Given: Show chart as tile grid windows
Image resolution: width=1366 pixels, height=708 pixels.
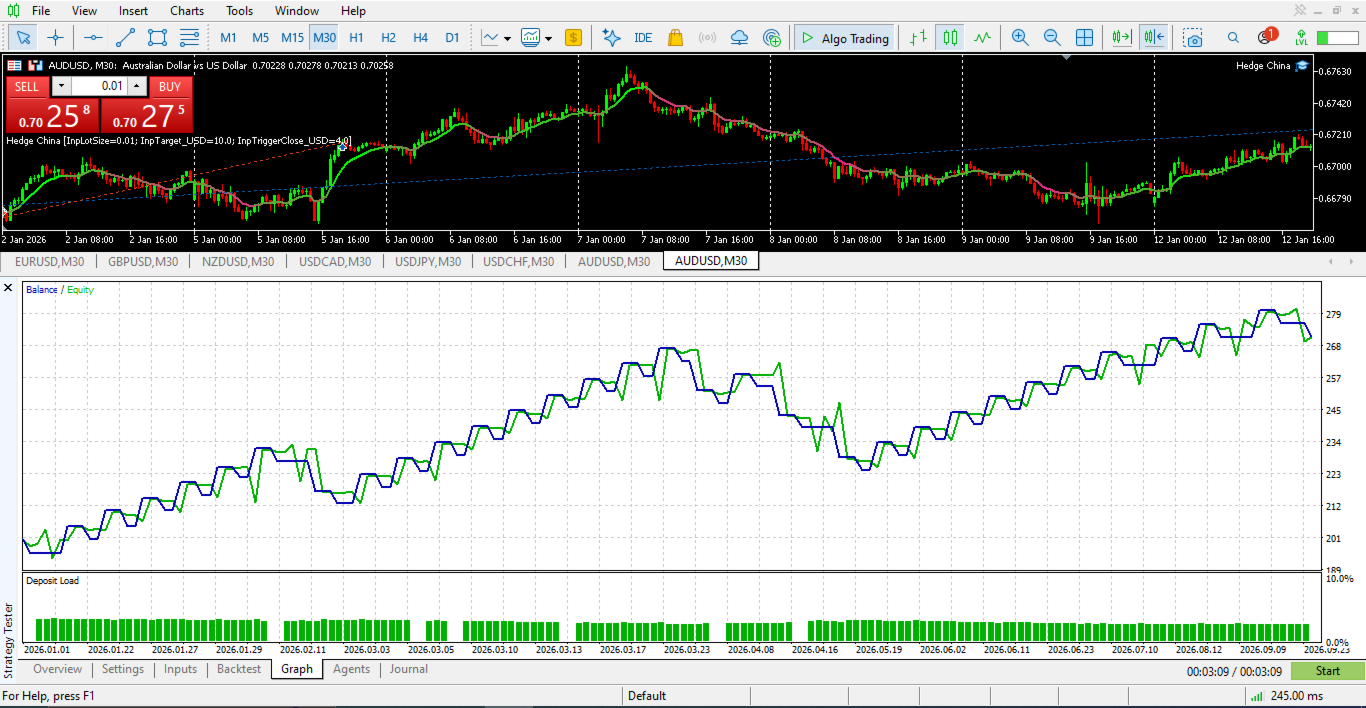Looking at the screenshot, I should tap(1084, 38).
